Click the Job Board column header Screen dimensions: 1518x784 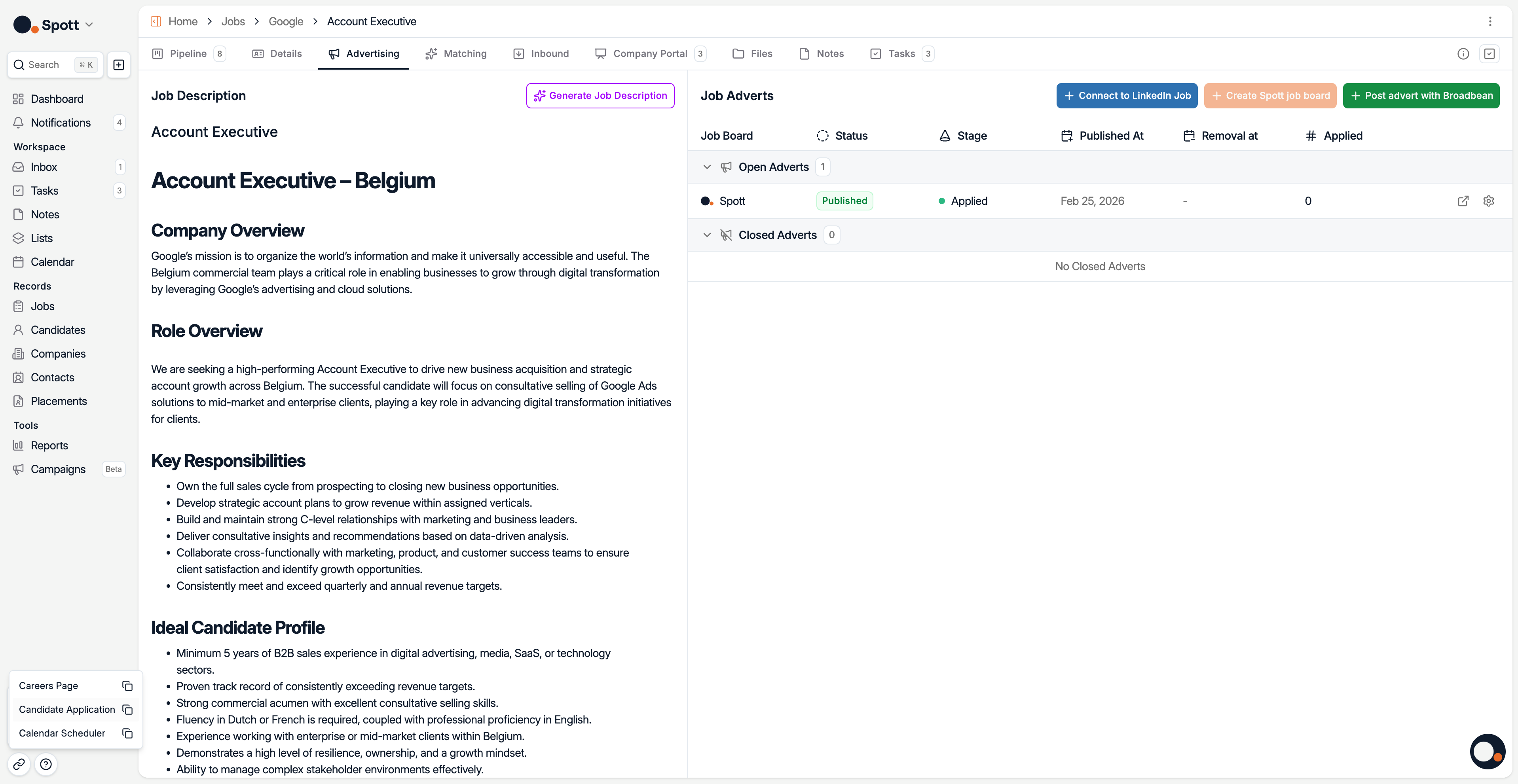click(x=727, y=136)
